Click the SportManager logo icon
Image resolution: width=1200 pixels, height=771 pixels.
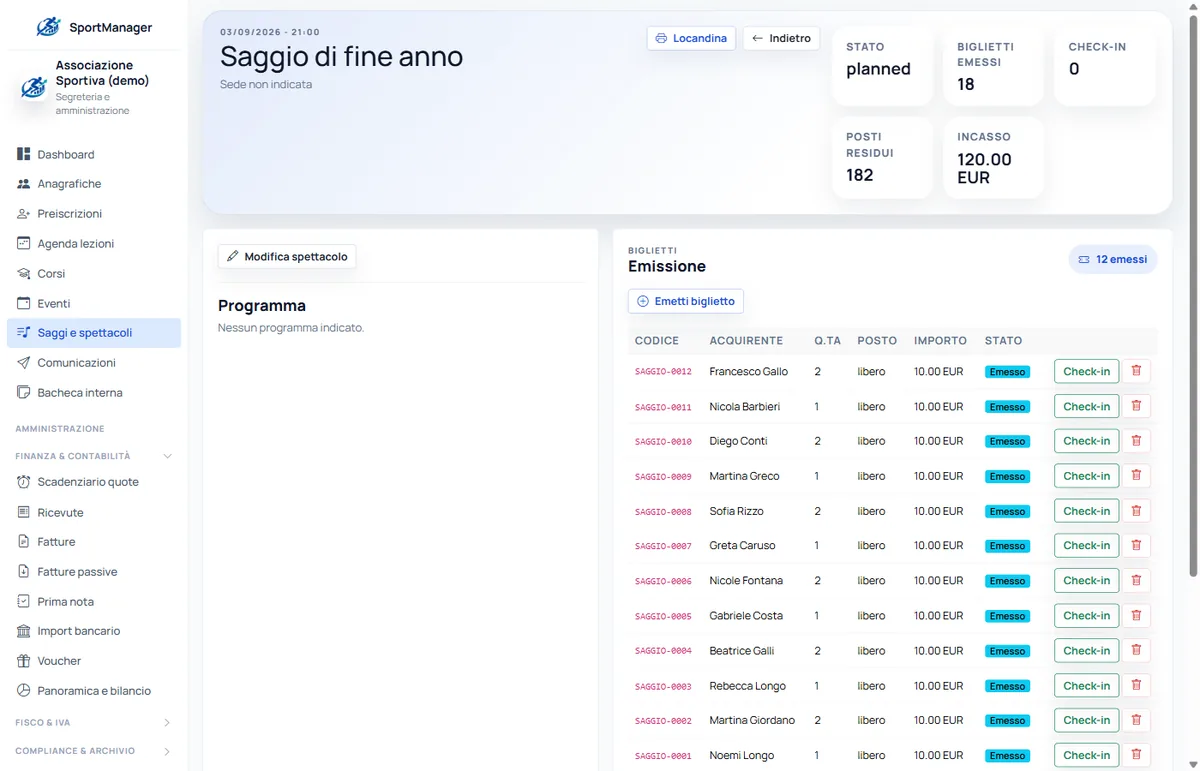[48, 27]
